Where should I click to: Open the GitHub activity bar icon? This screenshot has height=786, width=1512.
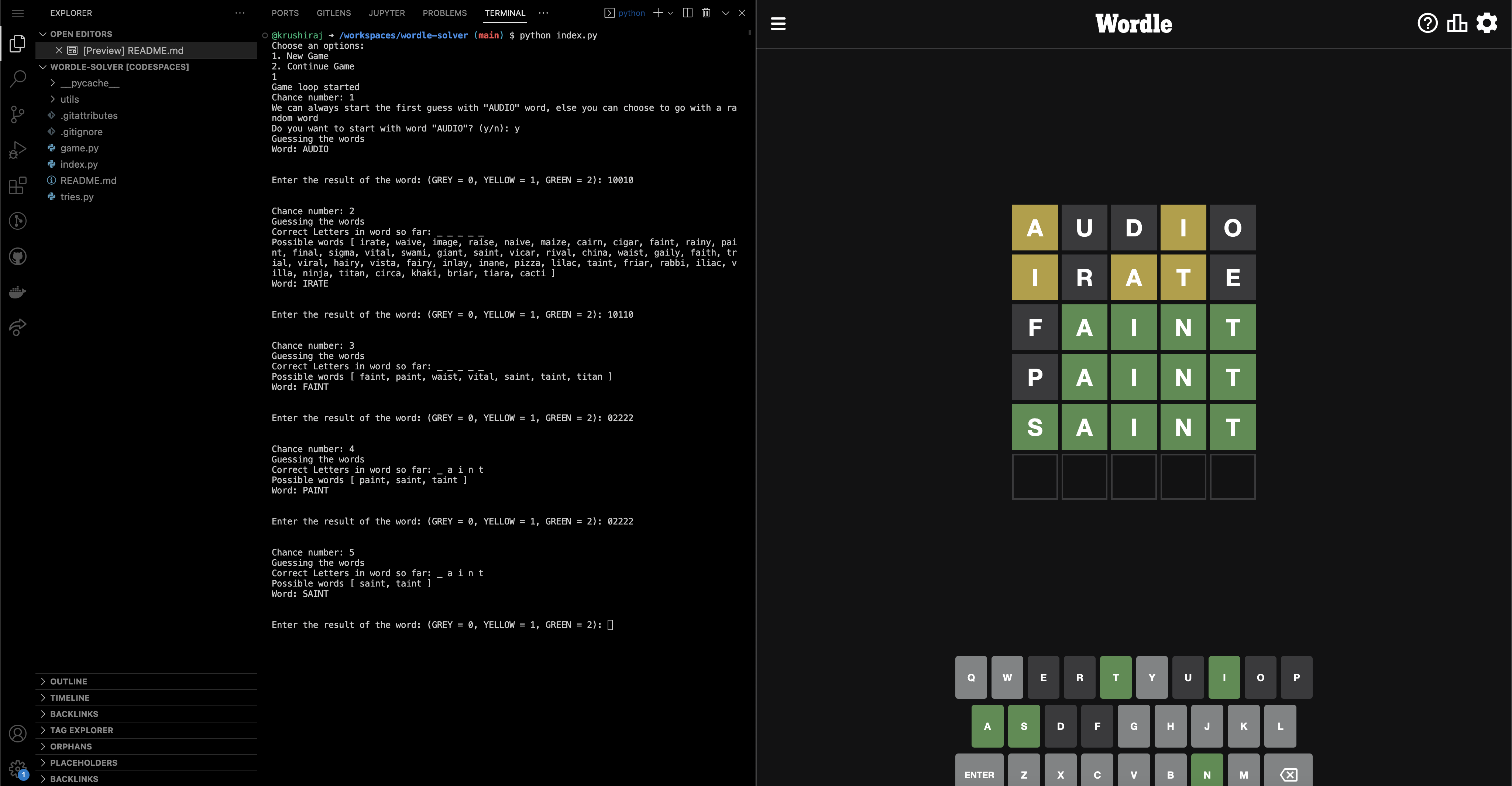pyautogui.click(x=18, y=257)
